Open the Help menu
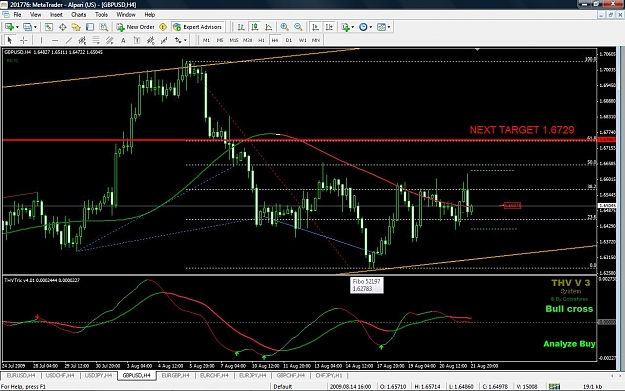The height and width of the screenshot is (391, 625). point(149,15)
